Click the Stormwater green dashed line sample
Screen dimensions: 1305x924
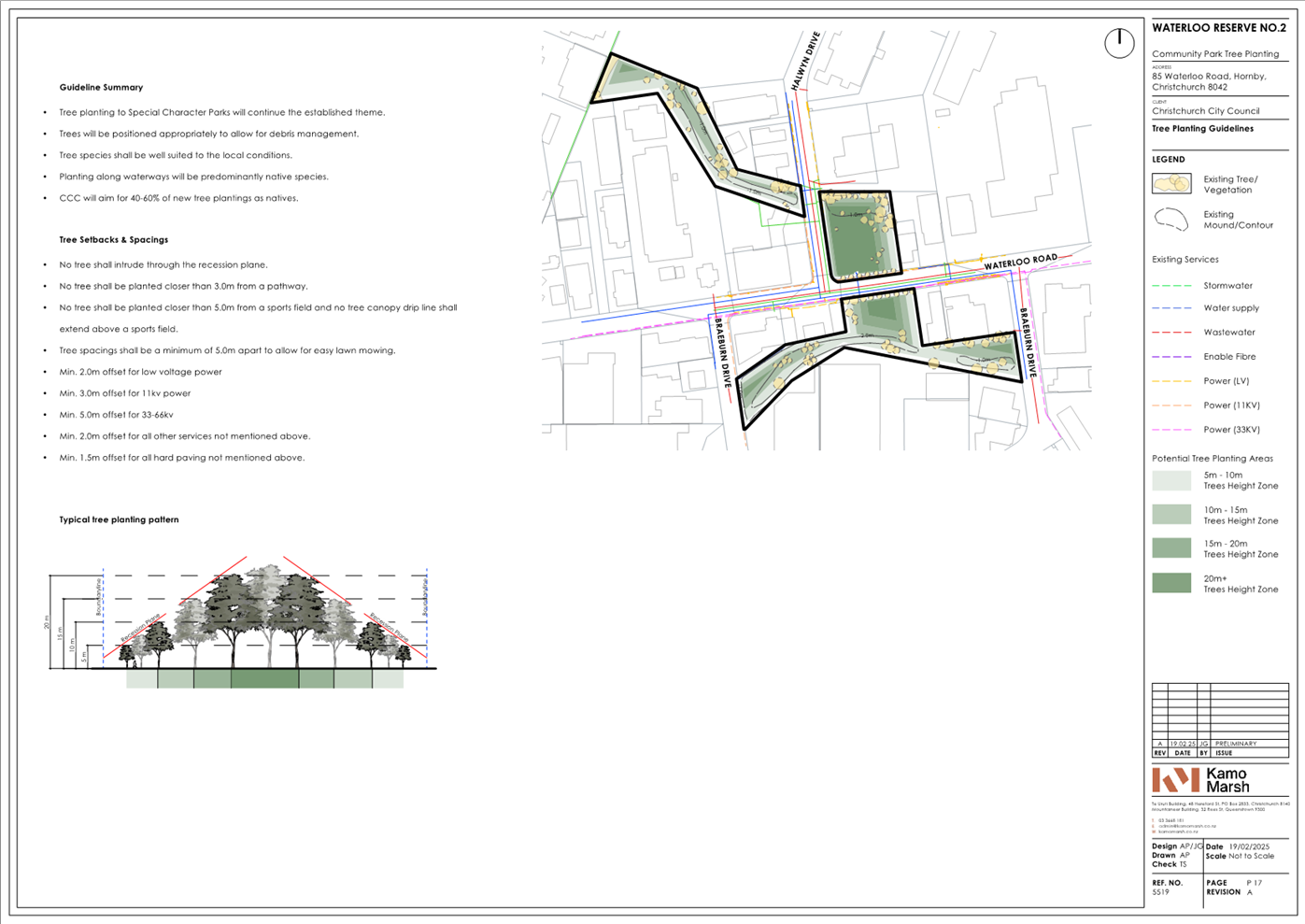point(1171,286)
